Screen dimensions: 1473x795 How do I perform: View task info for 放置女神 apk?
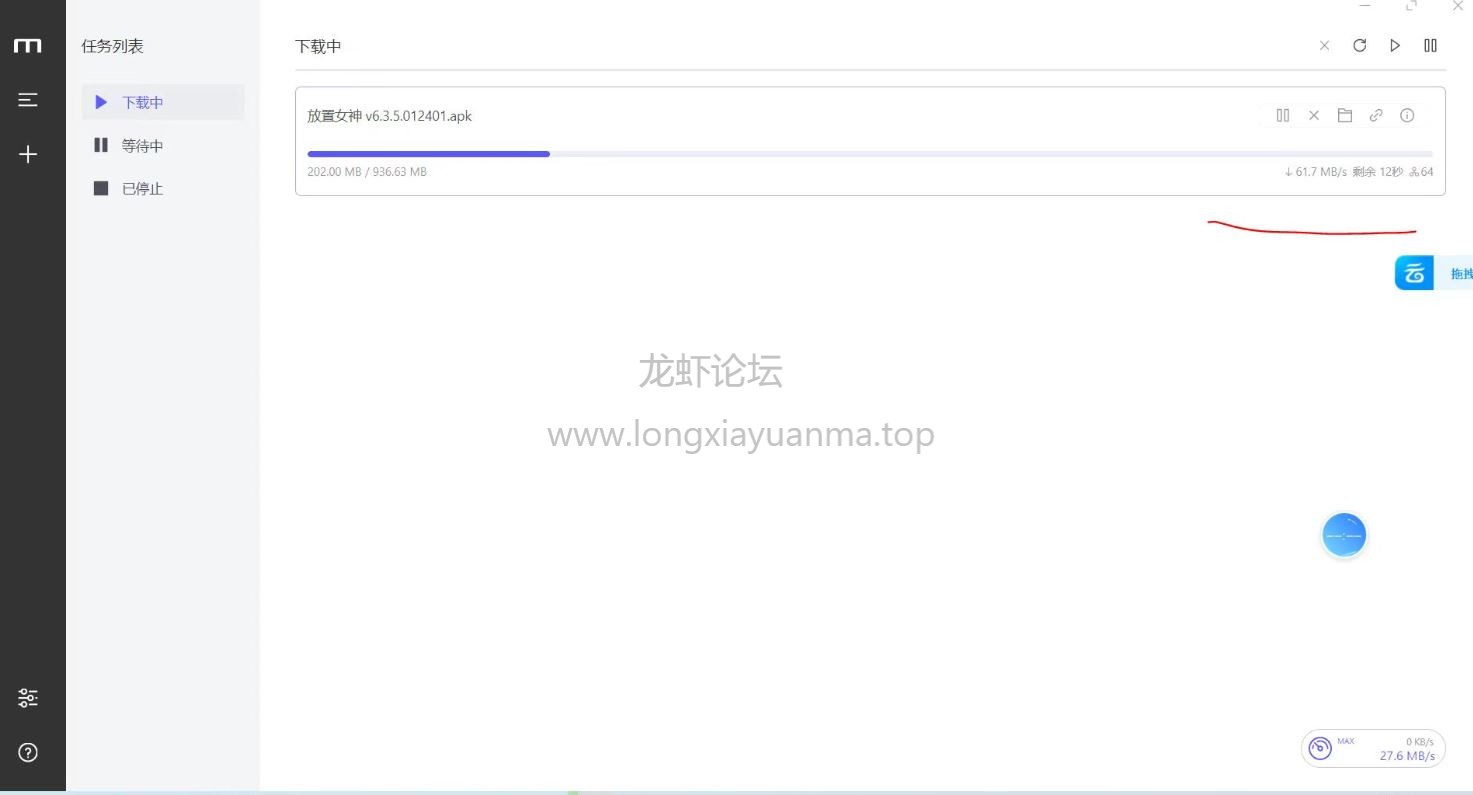pos(1407,116)
